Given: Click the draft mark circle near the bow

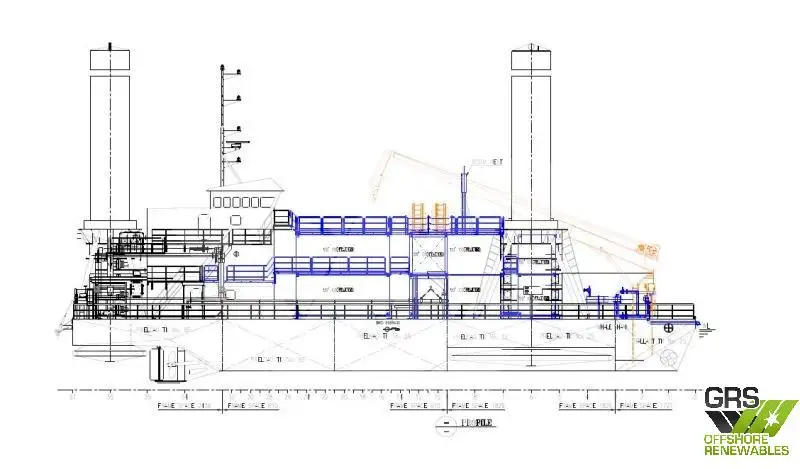Looking at the screenshot, I should [669, 326].
